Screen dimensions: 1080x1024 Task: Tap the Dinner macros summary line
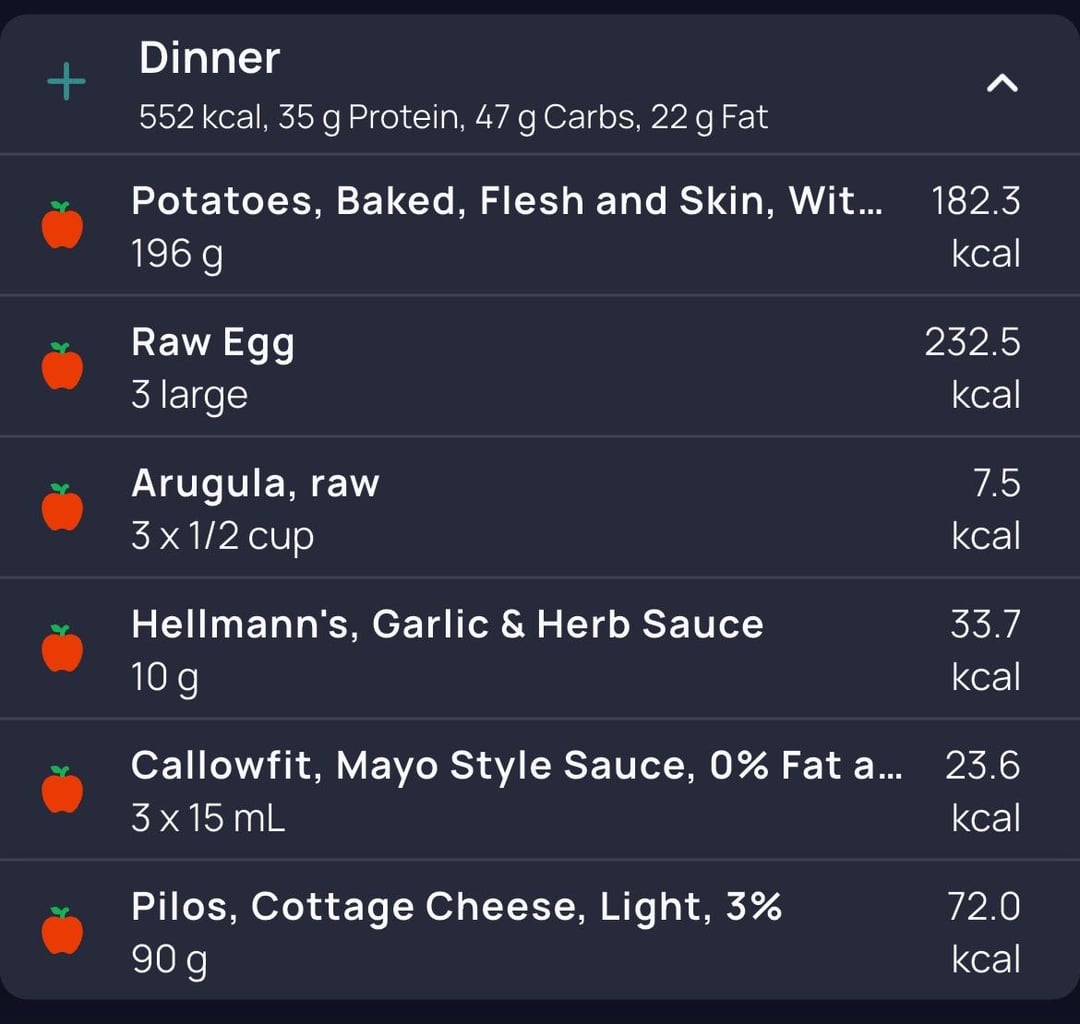tap(453, 118)
